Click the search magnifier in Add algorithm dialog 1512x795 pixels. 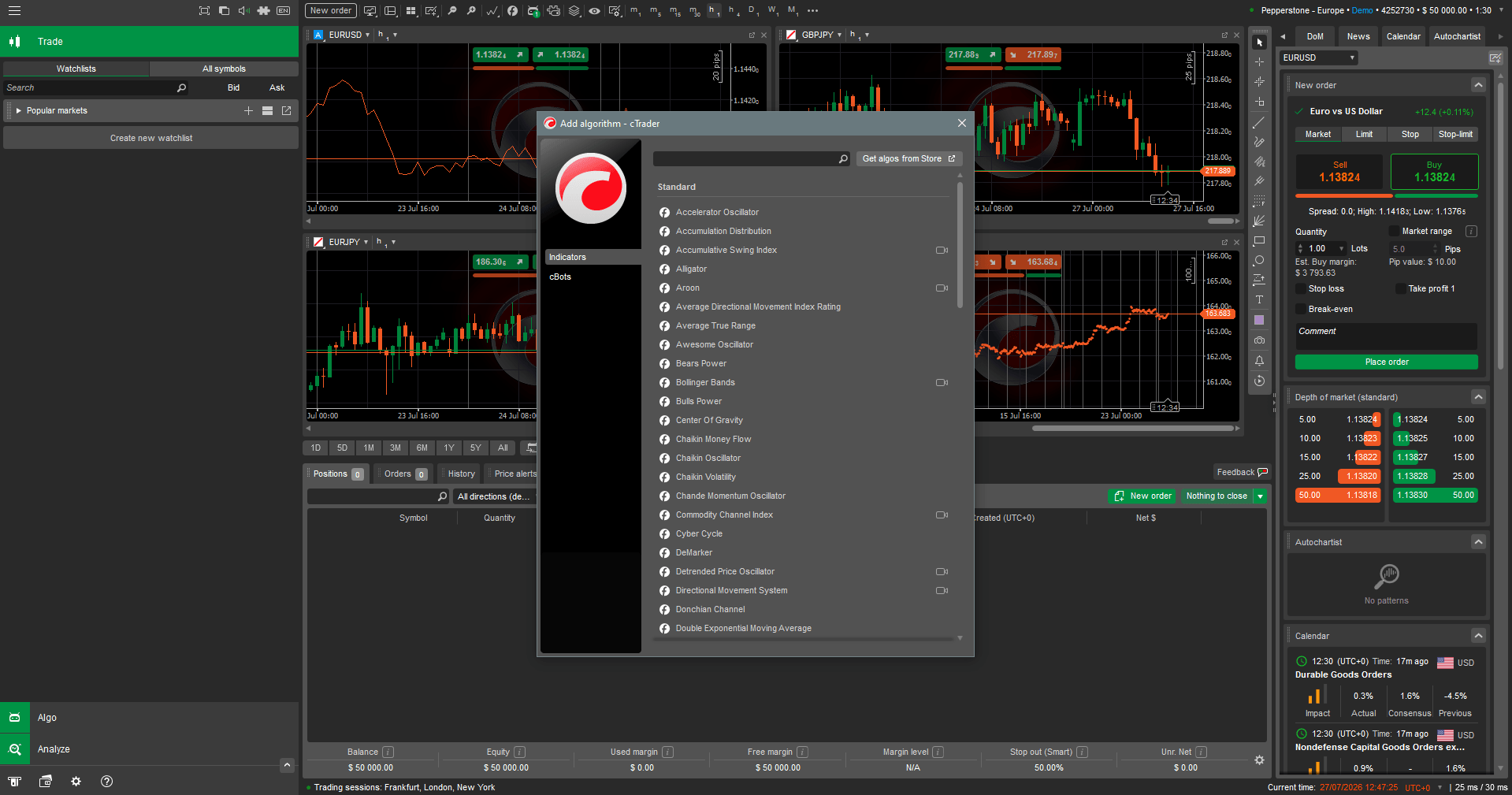[x=843, y=159]
